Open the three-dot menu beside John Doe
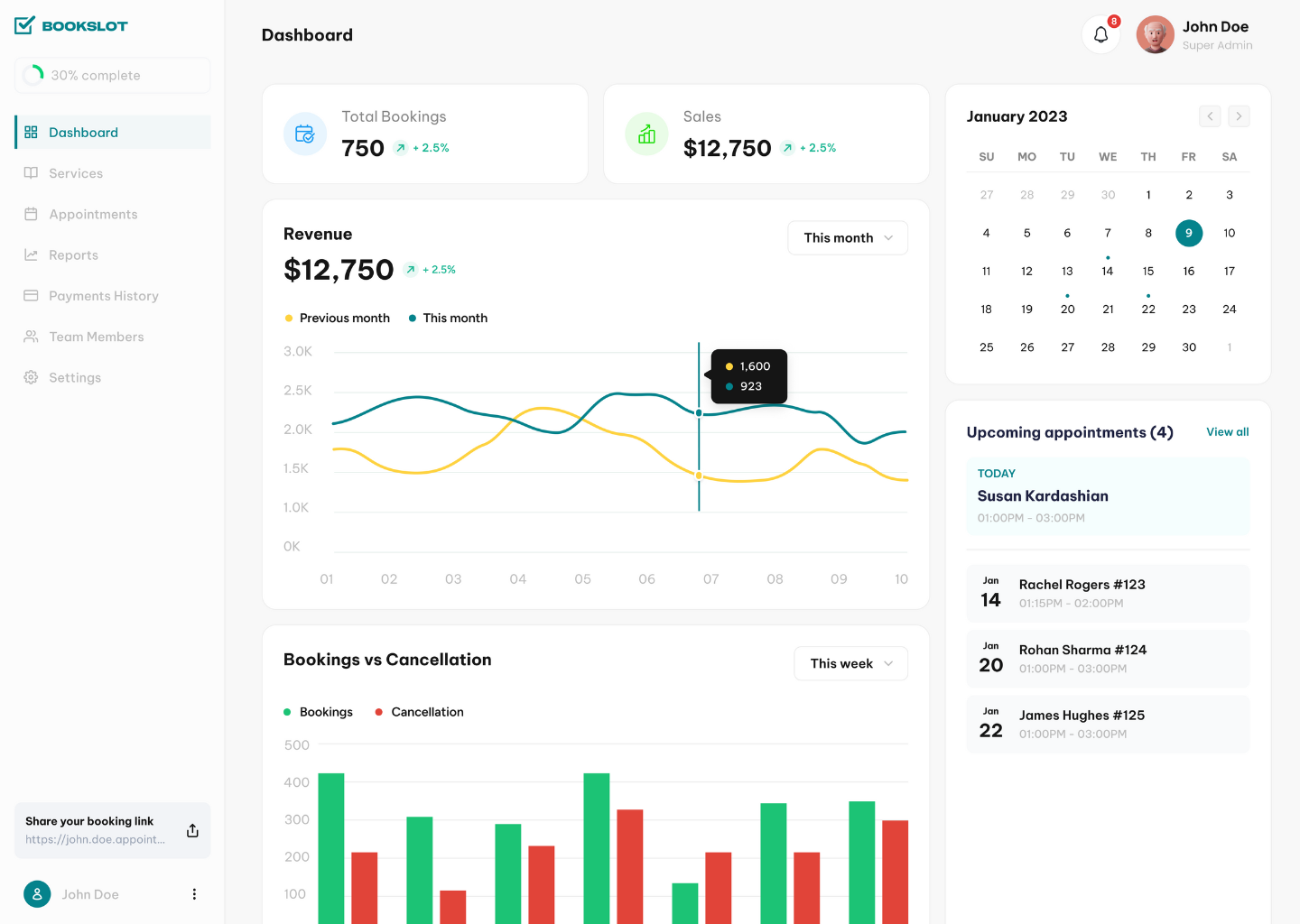 (x=194, y=894)
